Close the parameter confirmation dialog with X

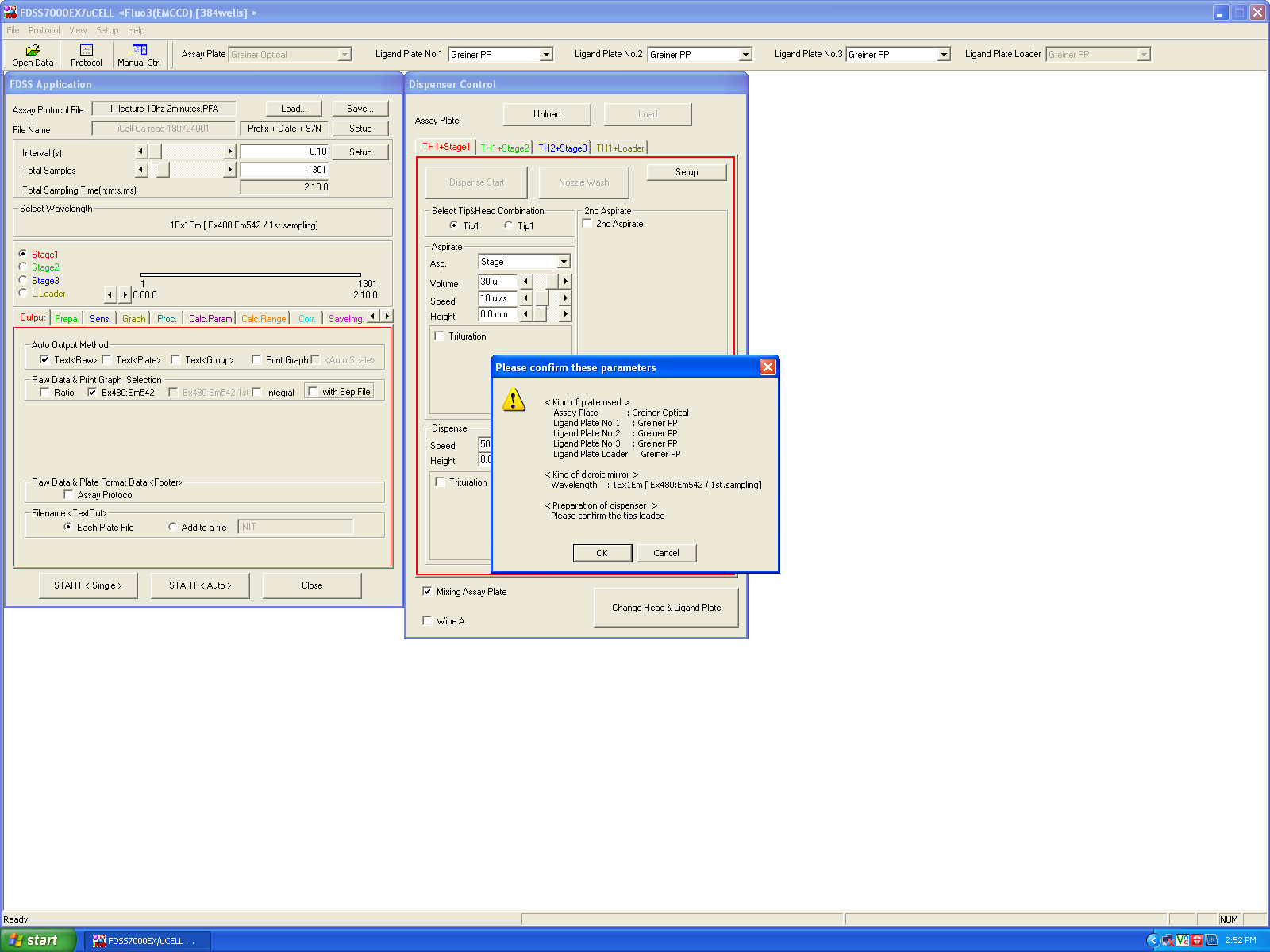[768, 367]
